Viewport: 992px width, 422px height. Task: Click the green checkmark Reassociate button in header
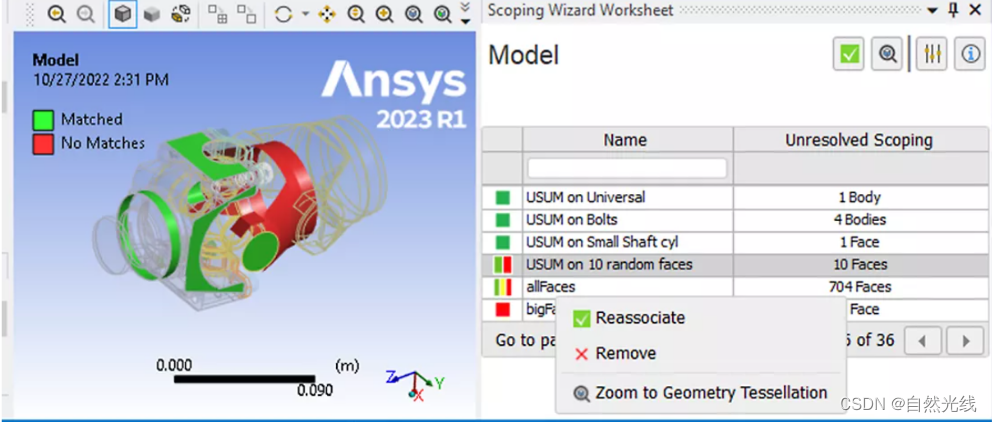pyautogui.click(x=849, y=54)
